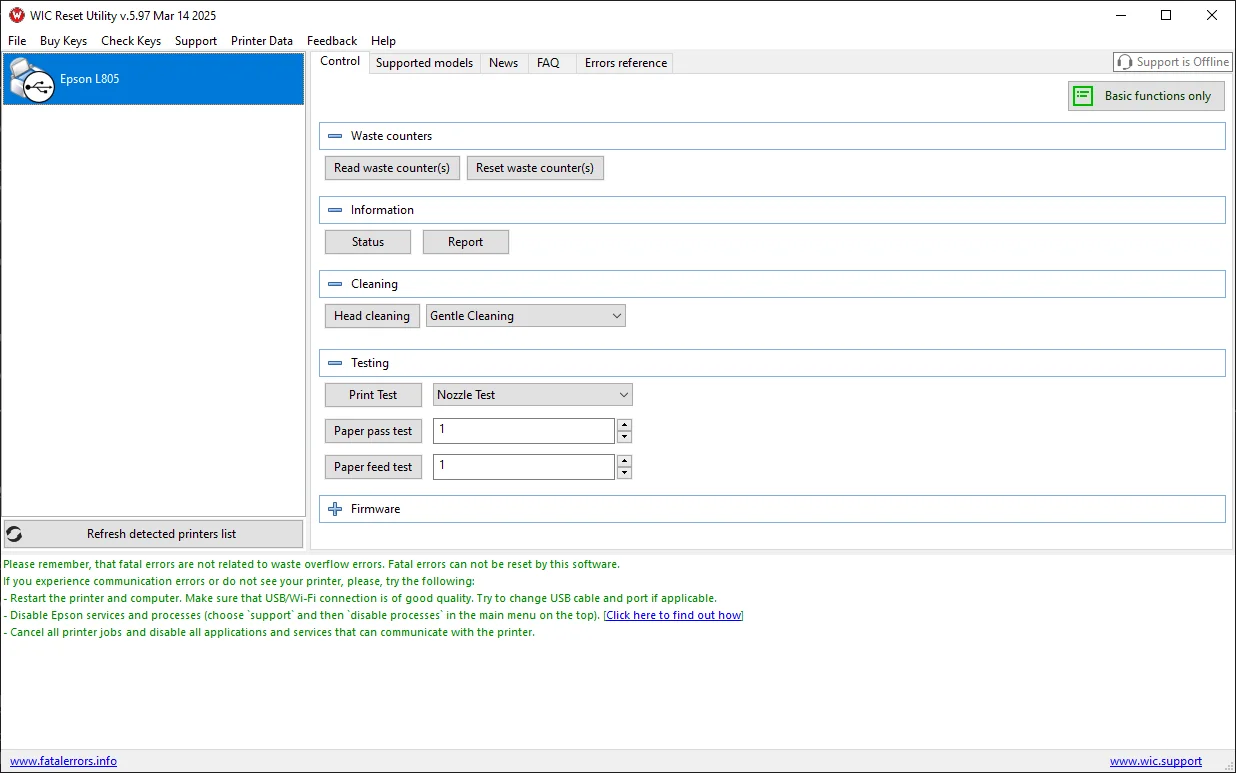Click the refresh arrows icon in the printers list button
Viewport: 1236px width, 773px height.
14,534
